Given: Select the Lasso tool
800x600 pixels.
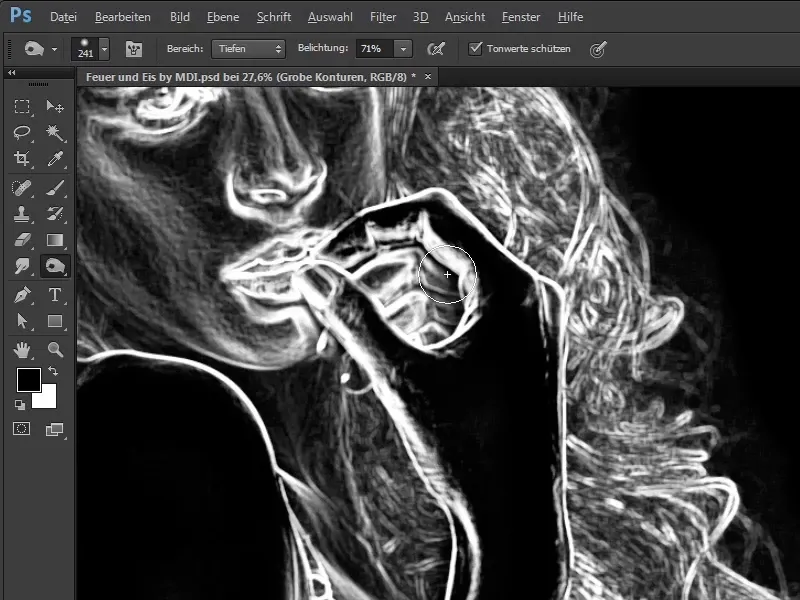Looking at the screenshot, I should pyautogui.click(x=21, y=133).
